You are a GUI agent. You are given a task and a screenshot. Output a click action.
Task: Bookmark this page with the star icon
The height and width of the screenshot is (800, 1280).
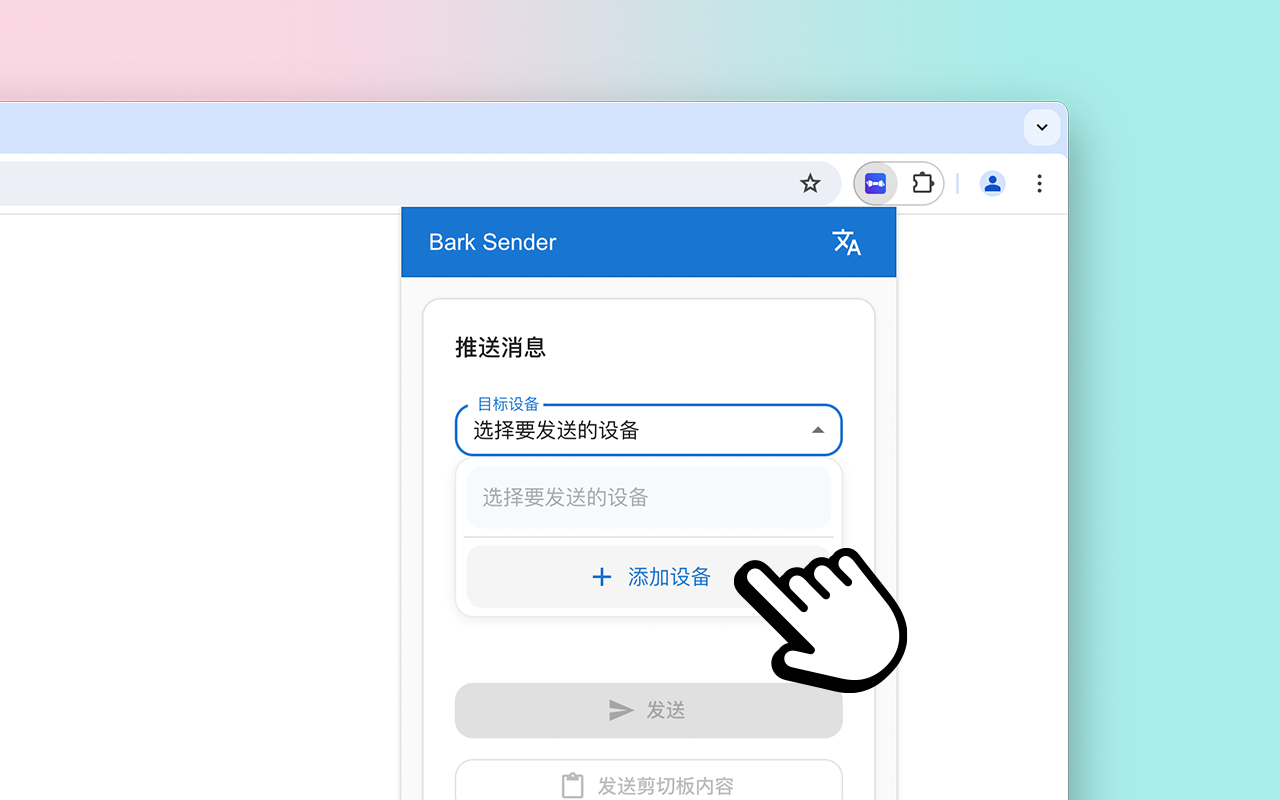tap(810, 184)
